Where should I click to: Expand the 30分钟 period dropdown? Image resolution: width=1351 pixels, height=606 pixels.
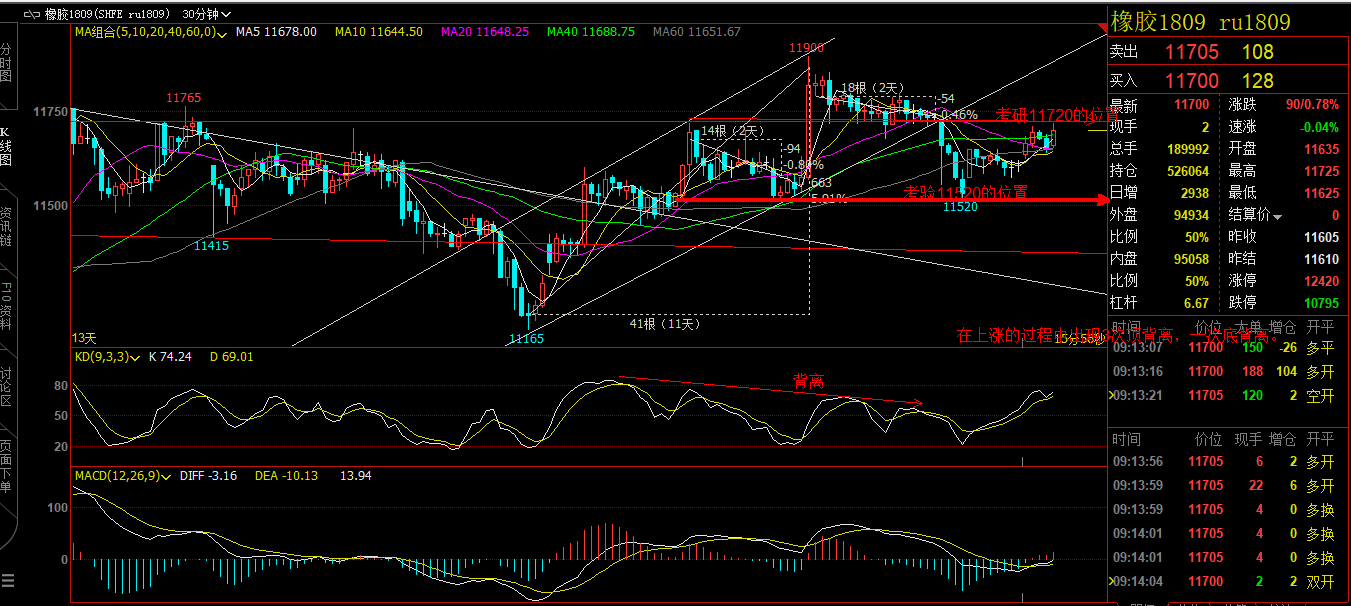tap(207, 15)
